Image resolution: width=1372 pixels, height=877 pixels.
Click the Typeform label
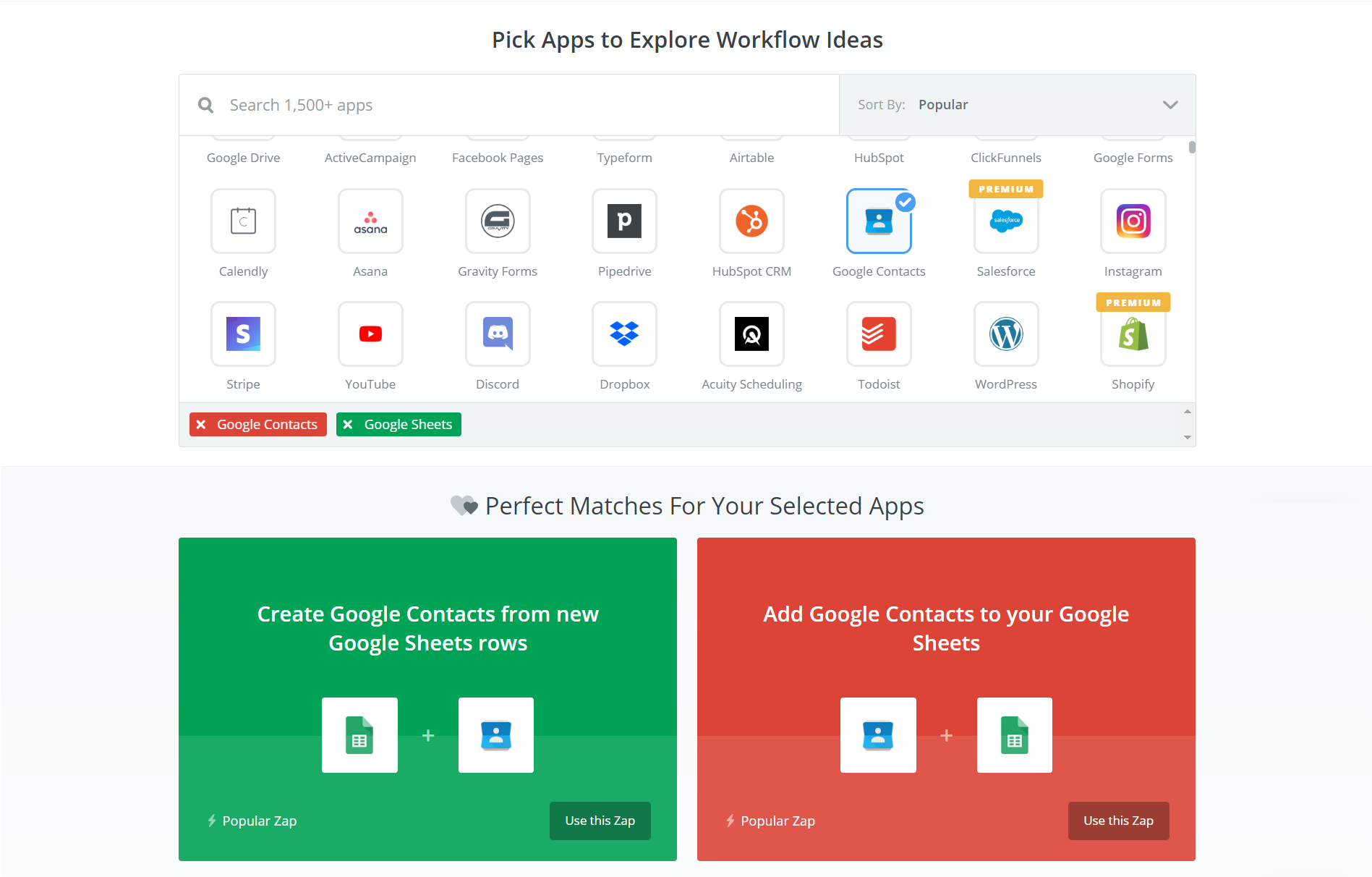[x=624, y=158]
